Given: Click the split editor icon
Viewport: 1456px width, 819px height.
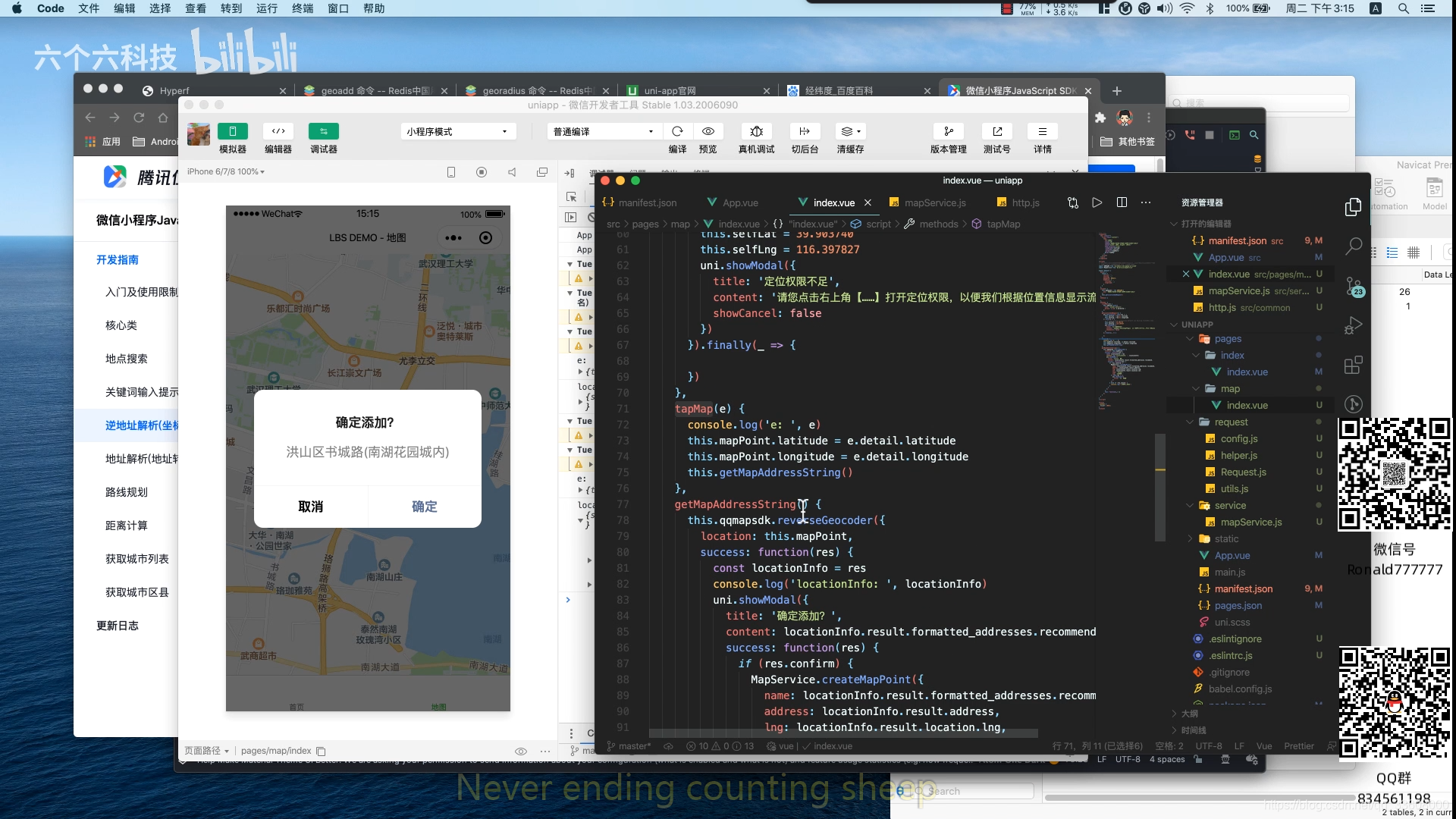Looking at the screenshot, I should pyautogui.click(x=1122, y=202).
